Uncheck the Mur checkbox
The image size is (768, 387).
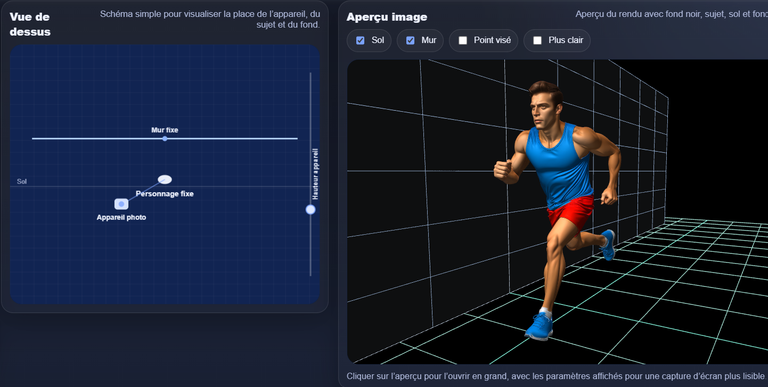point(410,41)
